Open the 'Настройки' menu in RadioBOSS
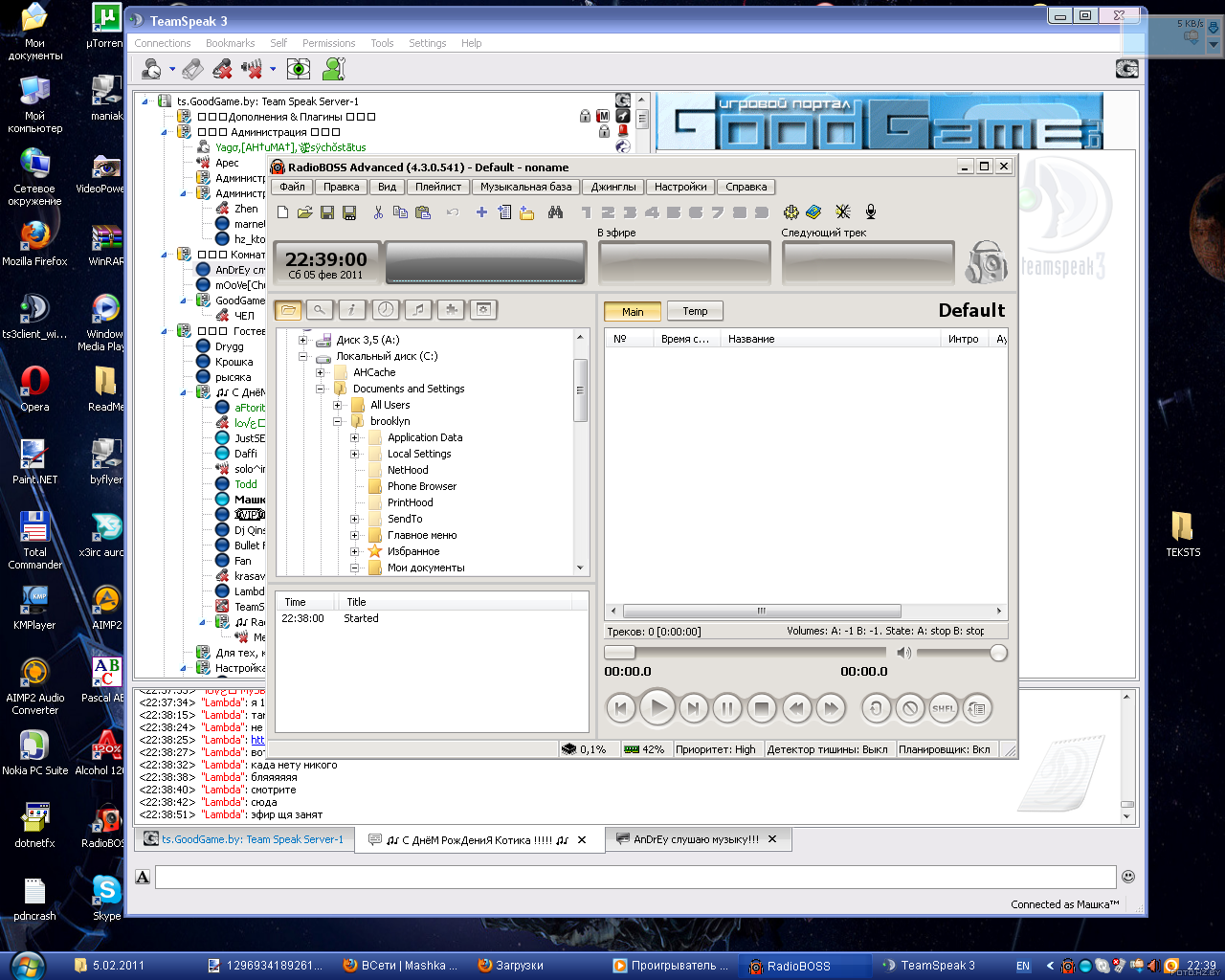 coord(680,187)
